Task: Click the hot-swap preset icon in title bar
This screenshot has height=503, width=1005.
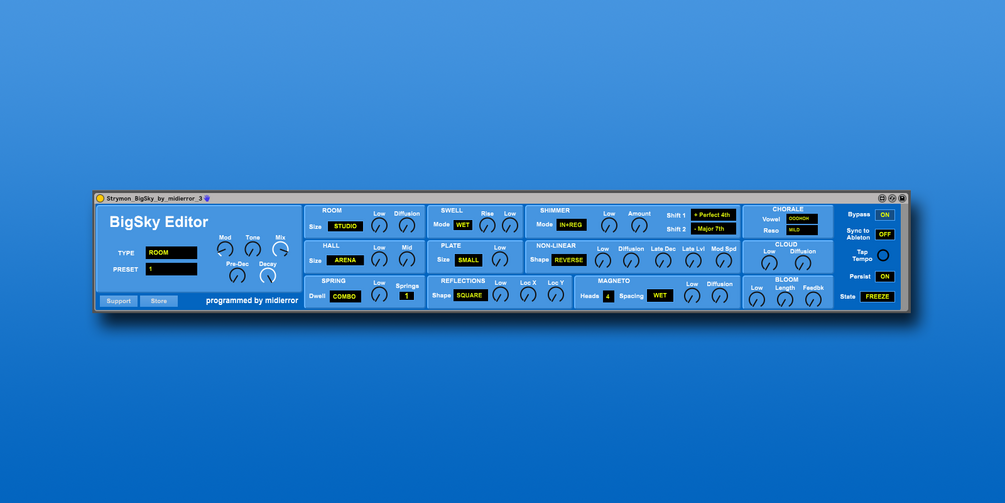Action: click(892, 199)
